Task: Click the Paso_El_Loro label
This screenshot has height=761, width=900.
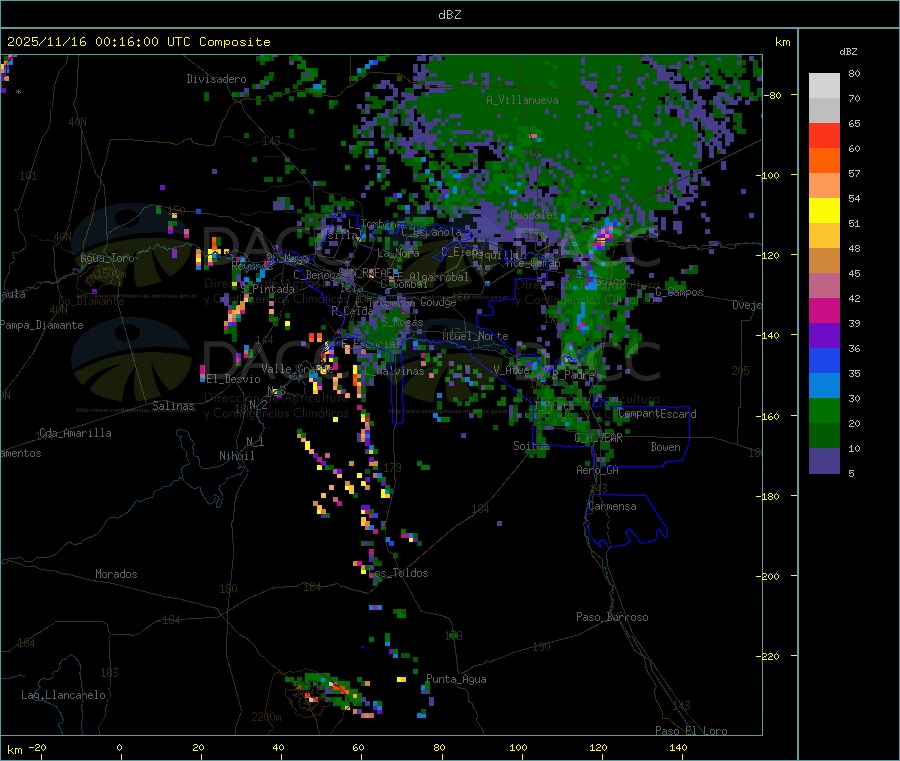Action: coord(691,731)
